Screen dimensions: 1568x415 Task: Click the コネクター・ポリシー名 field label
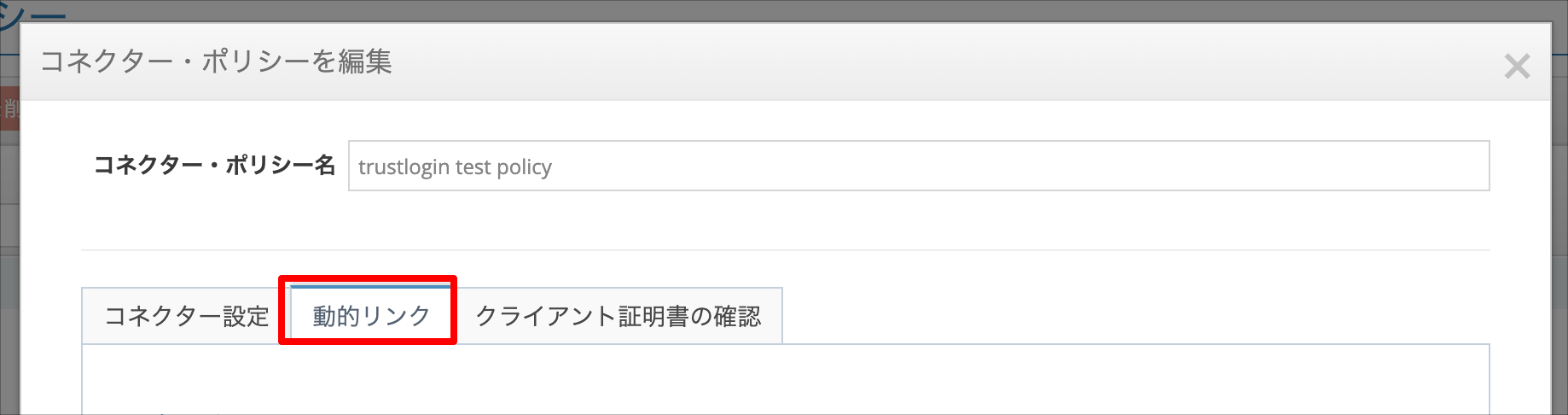[214, 166]
